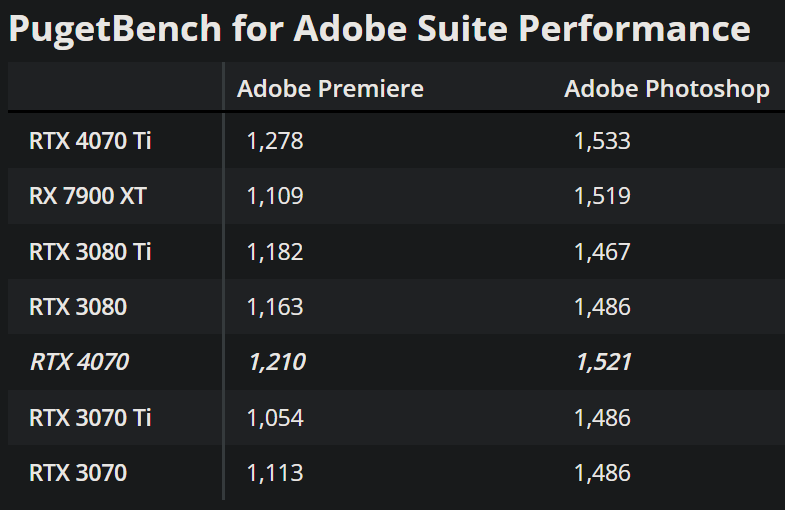The height and width of the screenshot is (510, 785).
Task: Click the Premiere score 1,113
Action: point(274,471)
